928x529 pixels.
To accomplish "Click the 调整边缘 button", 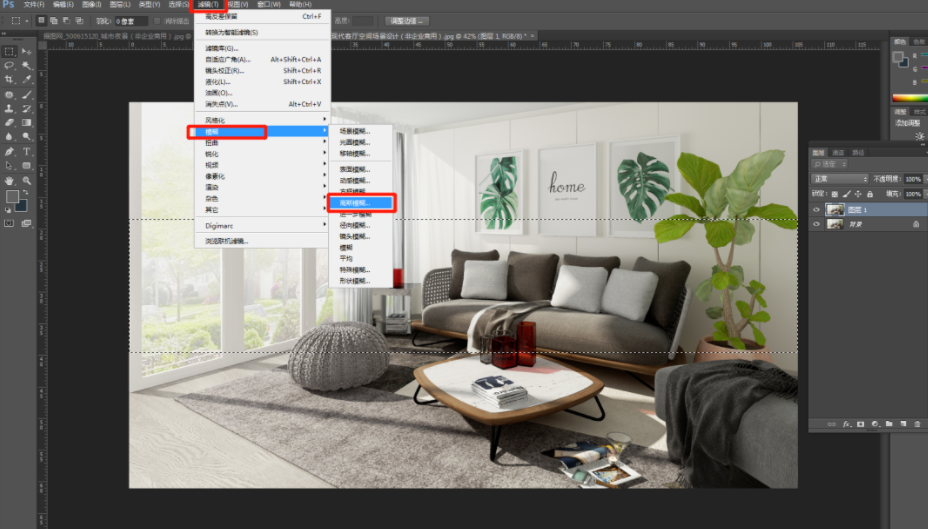I will [406, 21].
